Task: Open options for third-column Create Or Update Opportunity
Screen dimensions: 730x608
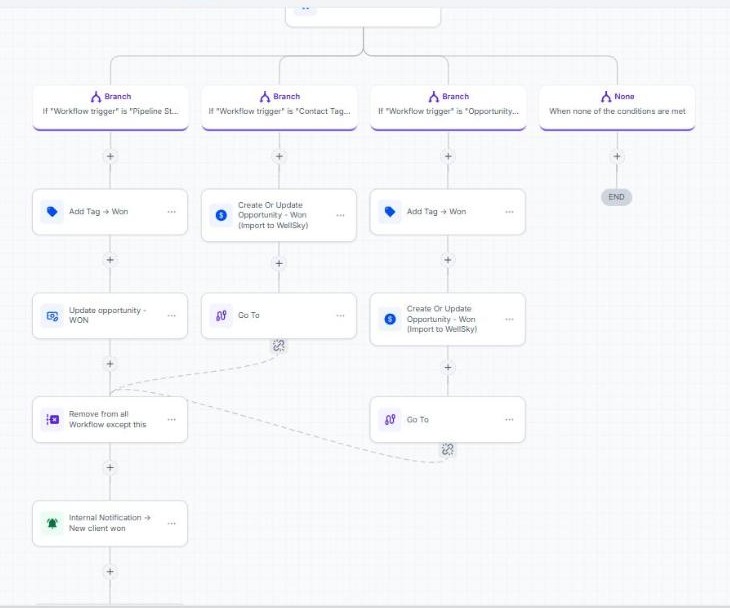Action: click(x=509, y=319)
